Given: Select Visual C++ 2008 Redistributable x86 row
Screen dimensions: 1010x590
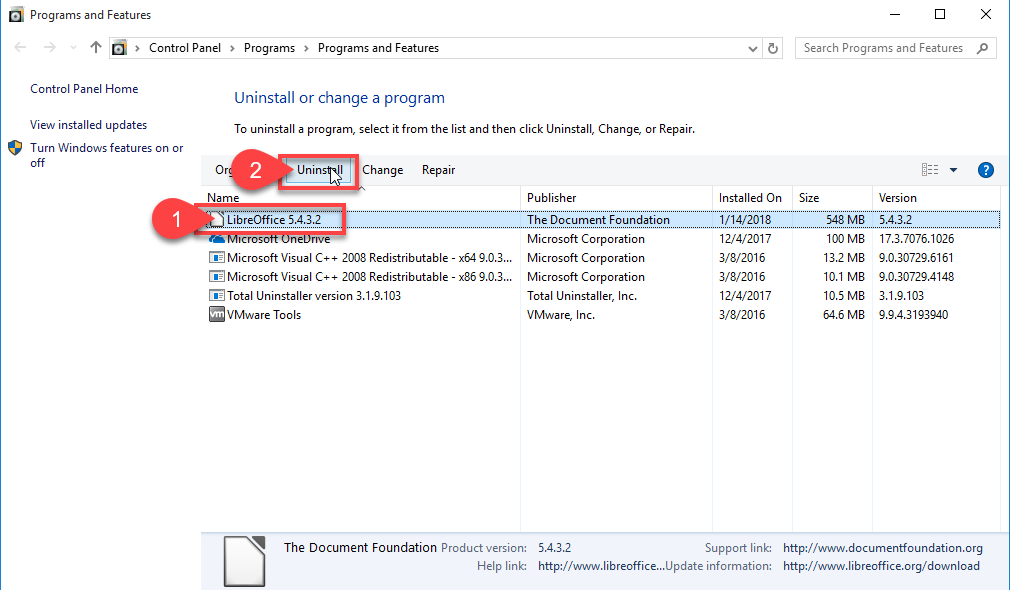Looking at the screenshot, I should coord(600,277).
